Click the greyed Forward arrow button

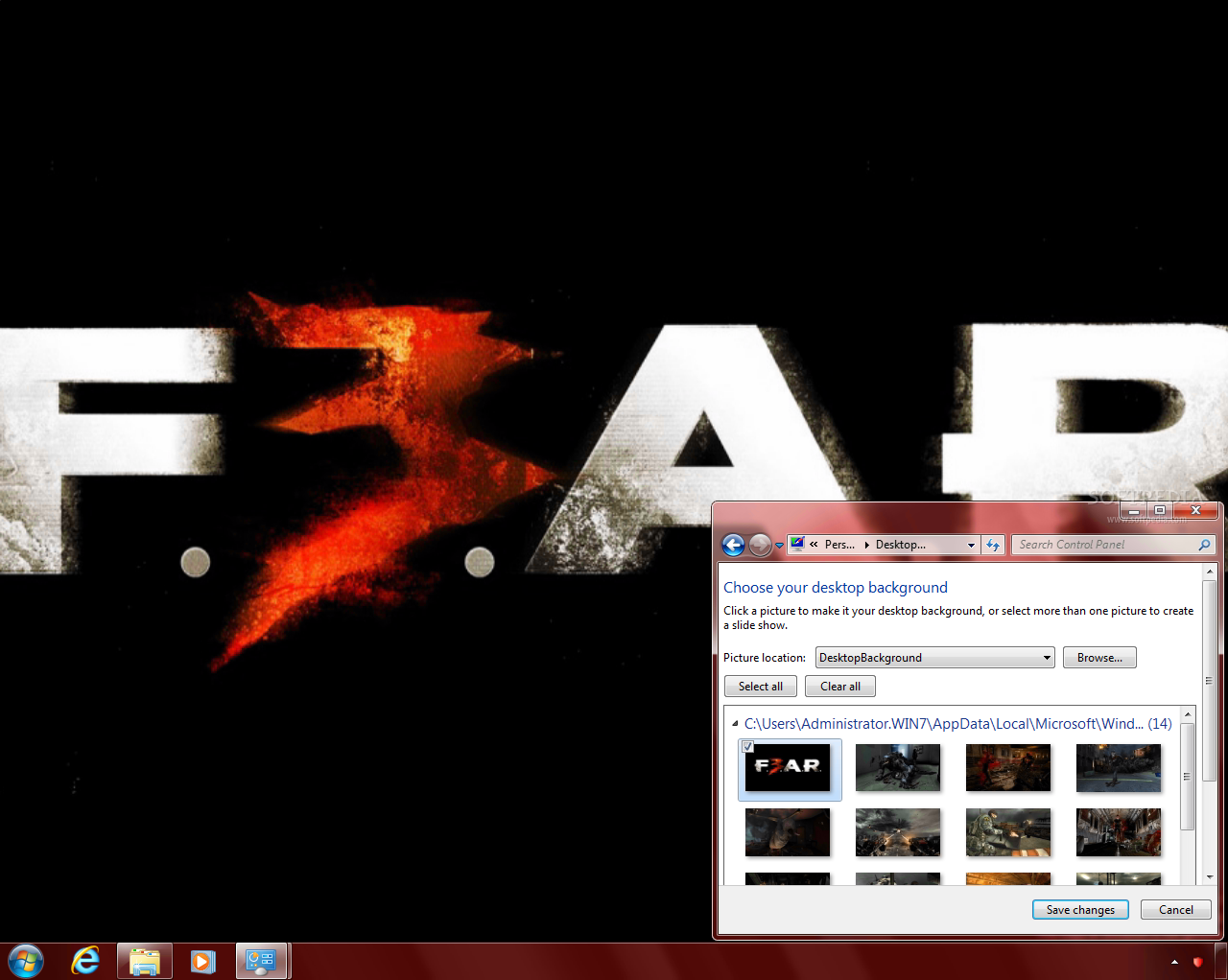(760, 545)
